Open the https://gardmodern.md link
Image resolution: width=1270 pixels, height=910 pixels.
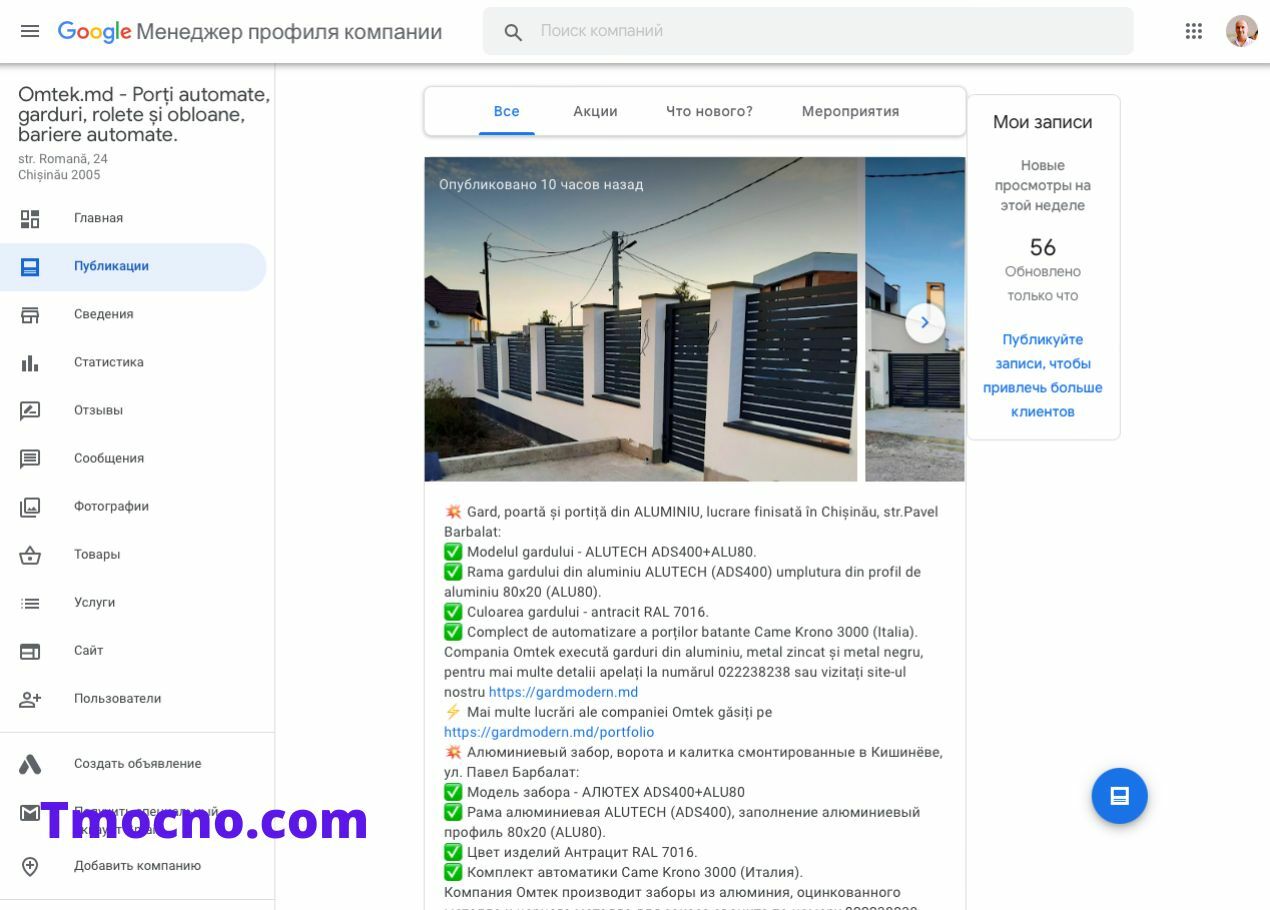[x=563, y=692]
